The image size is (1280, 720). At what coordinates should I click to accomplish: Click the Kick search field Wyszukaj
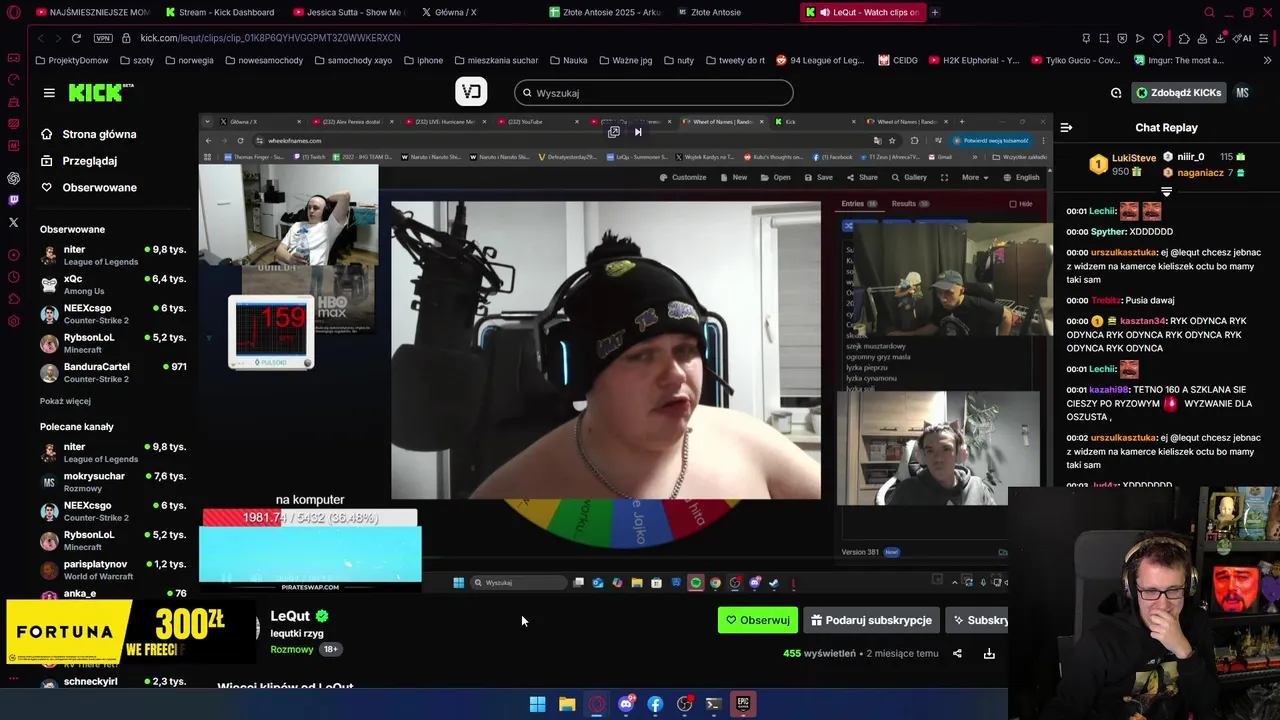pos(654,93)
